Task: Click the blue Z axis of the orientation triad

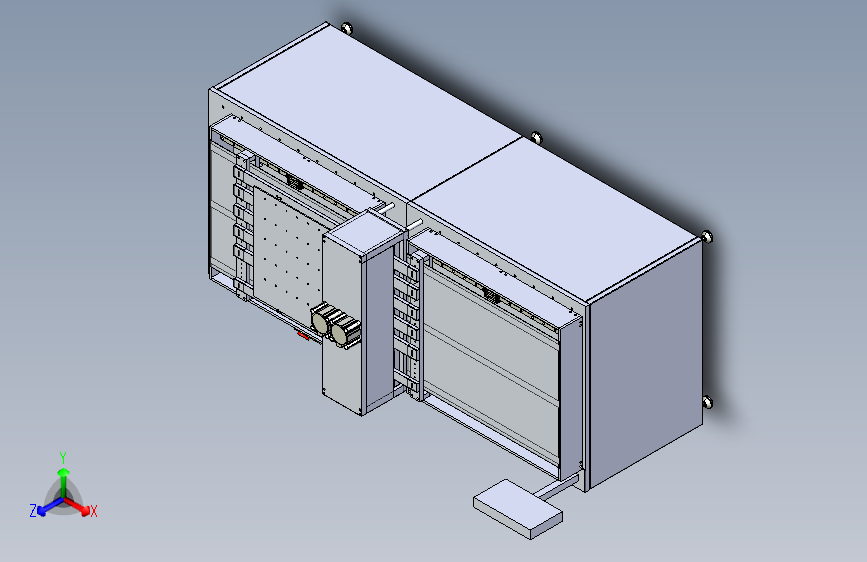Action: tap(49, 507)
